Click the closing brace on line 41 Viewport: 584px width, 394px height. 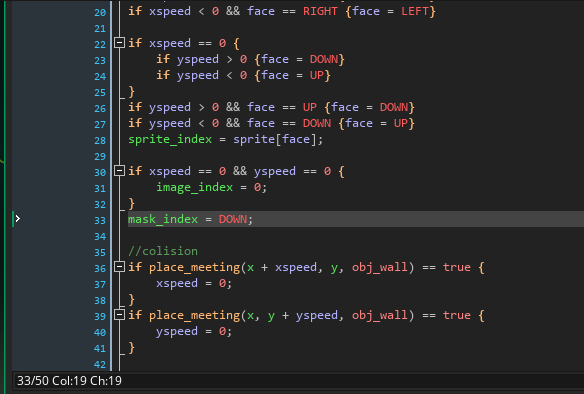tap(131, 348)
